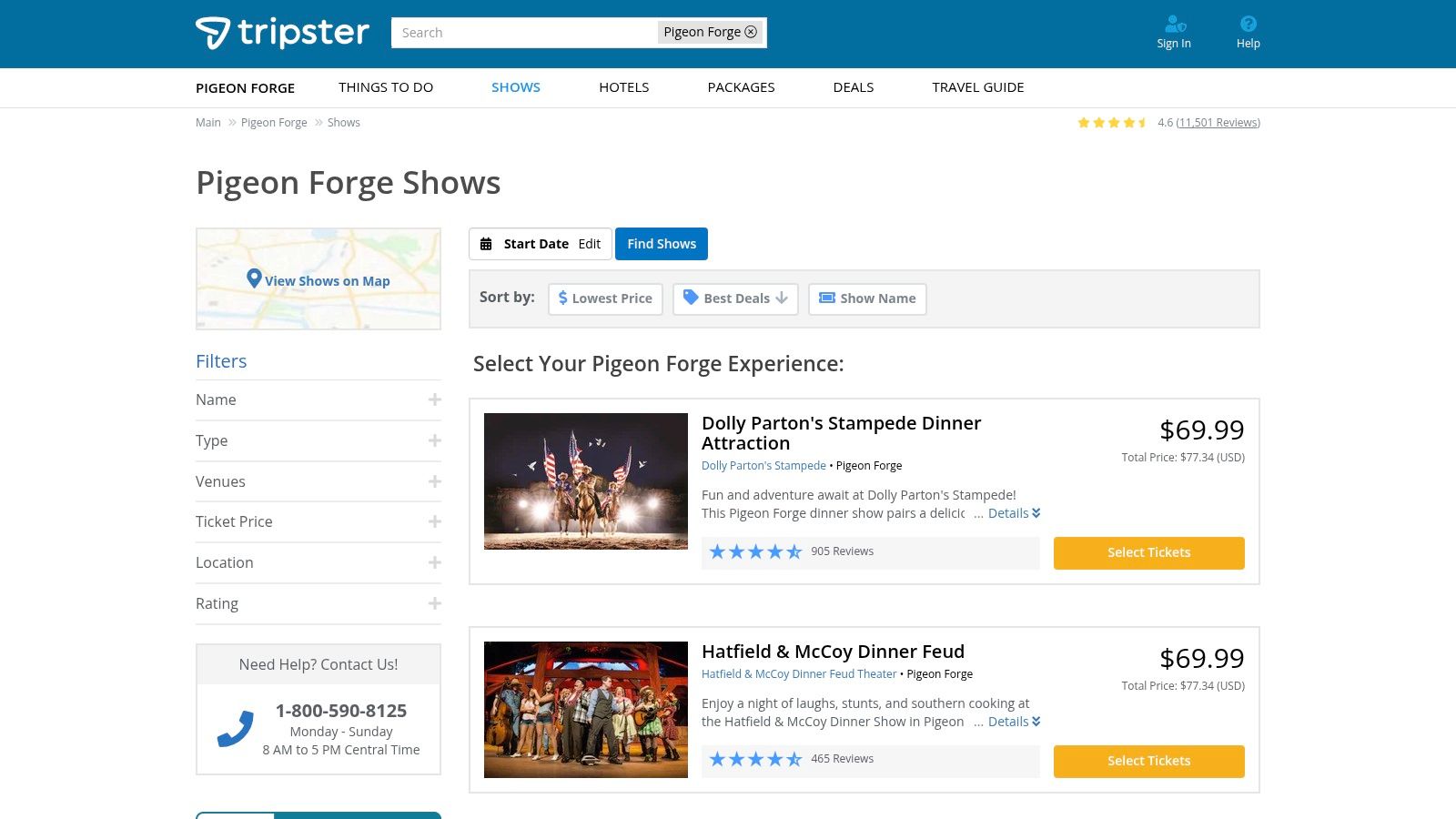Image resolution: width=1456 pixels, height=819 pixels.
Task: Select Tickets for Dolly Parton's Stampede
Action: tap(1149, 553)
